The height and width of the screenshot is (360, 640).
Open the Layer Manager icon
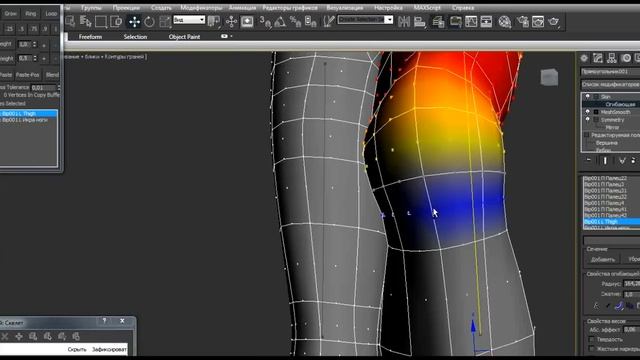(438, 22)
